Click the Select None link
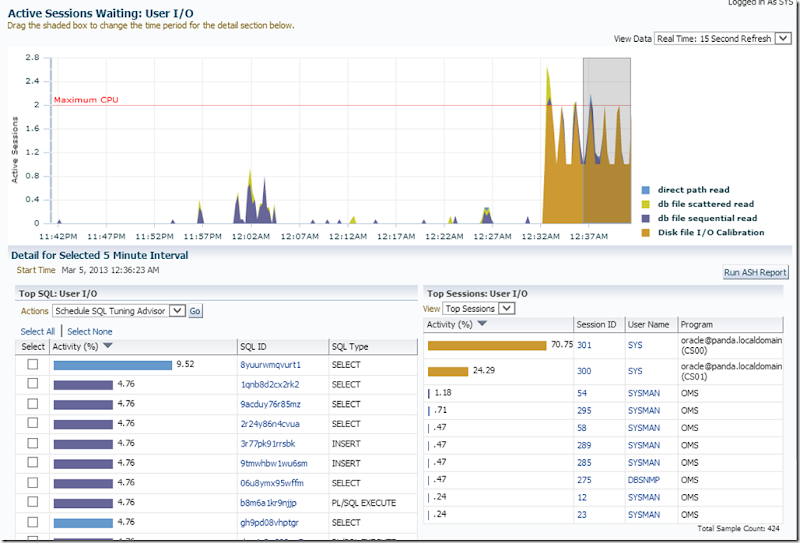The height and width of the screenshot is (543, 800). click(x=90, y=331)
